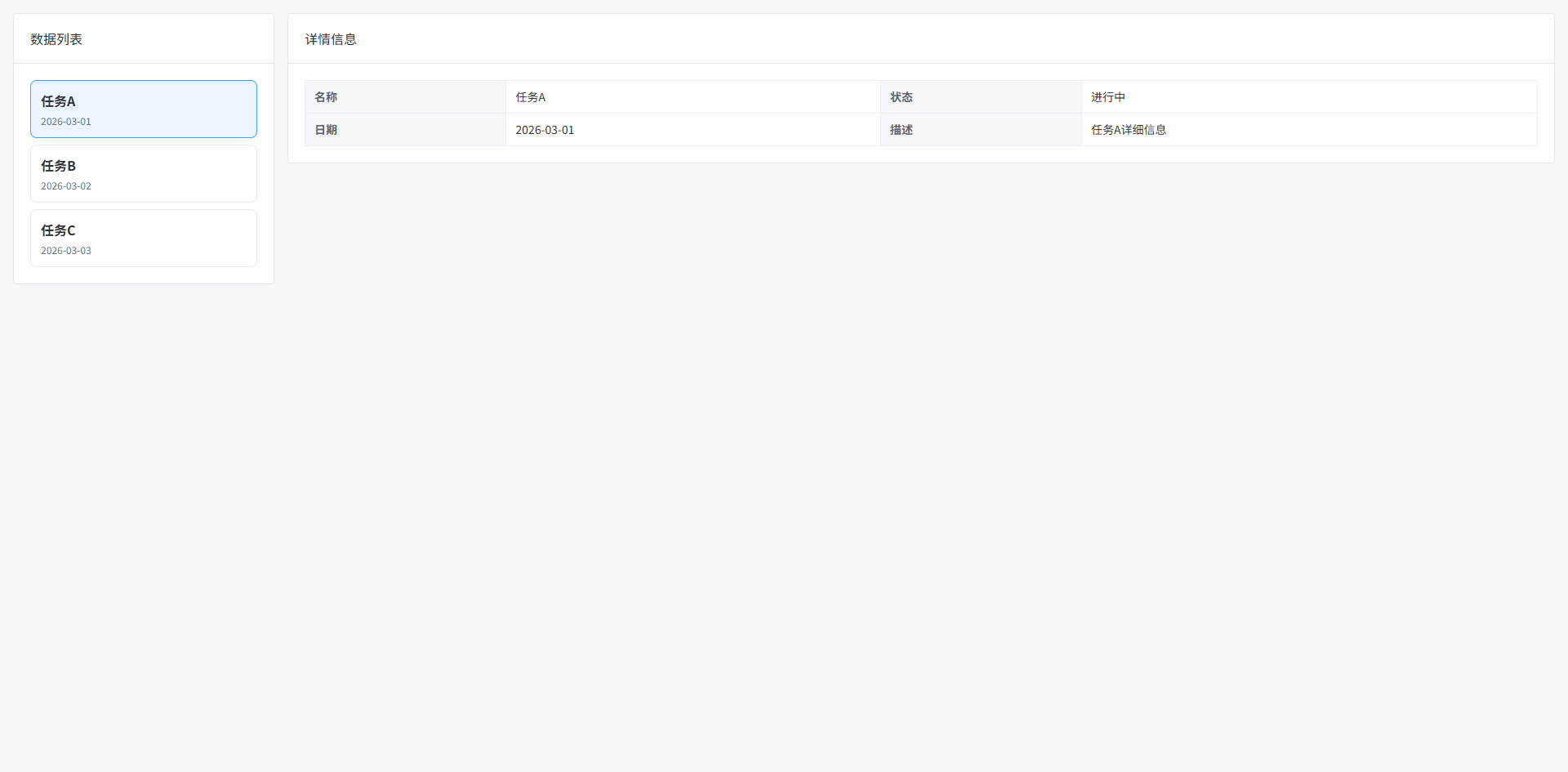Click the 2026-03-02 date on 任务B card
Viewport: 1568px width, 772px height.
66,186
